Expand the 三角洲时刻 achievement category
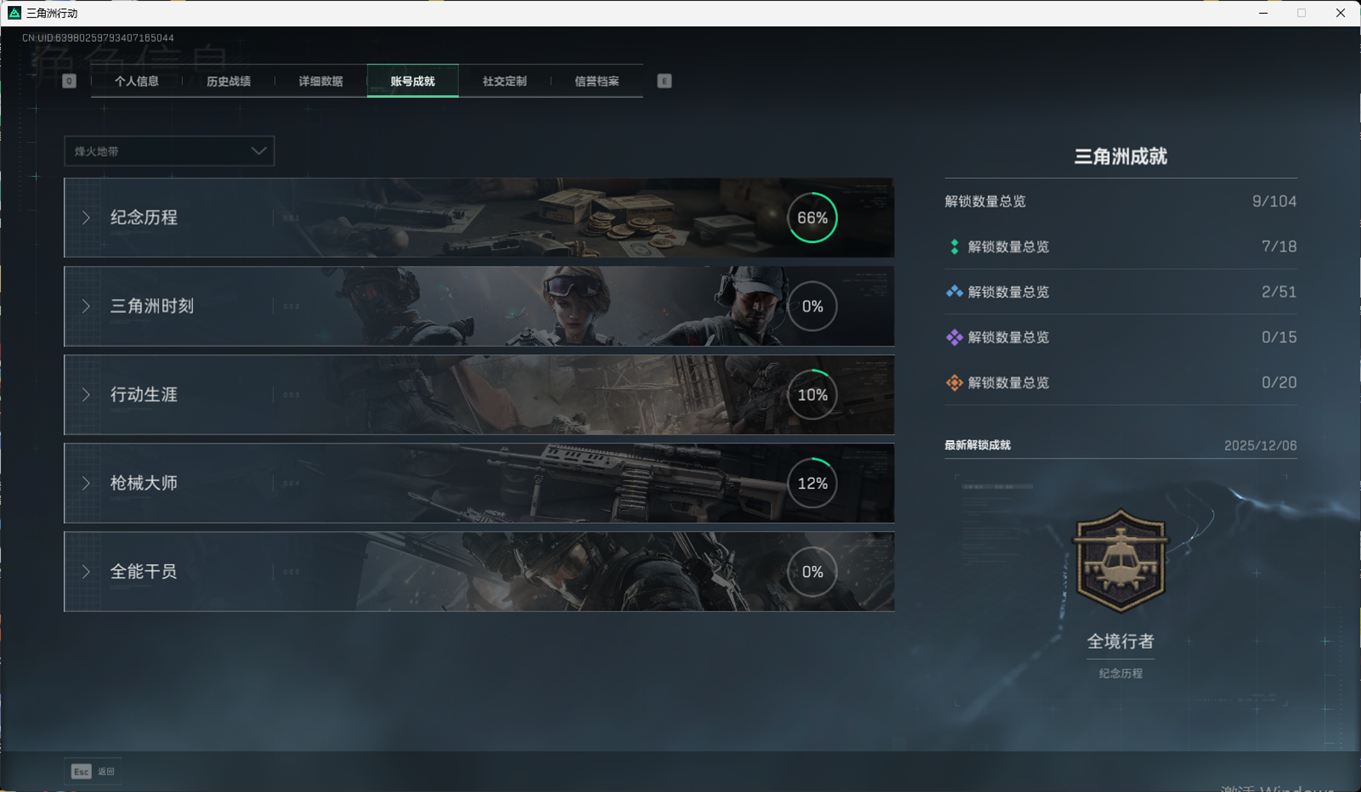Screen dimensions: 1361x792 pyautogui.click(x=478, y=306)
